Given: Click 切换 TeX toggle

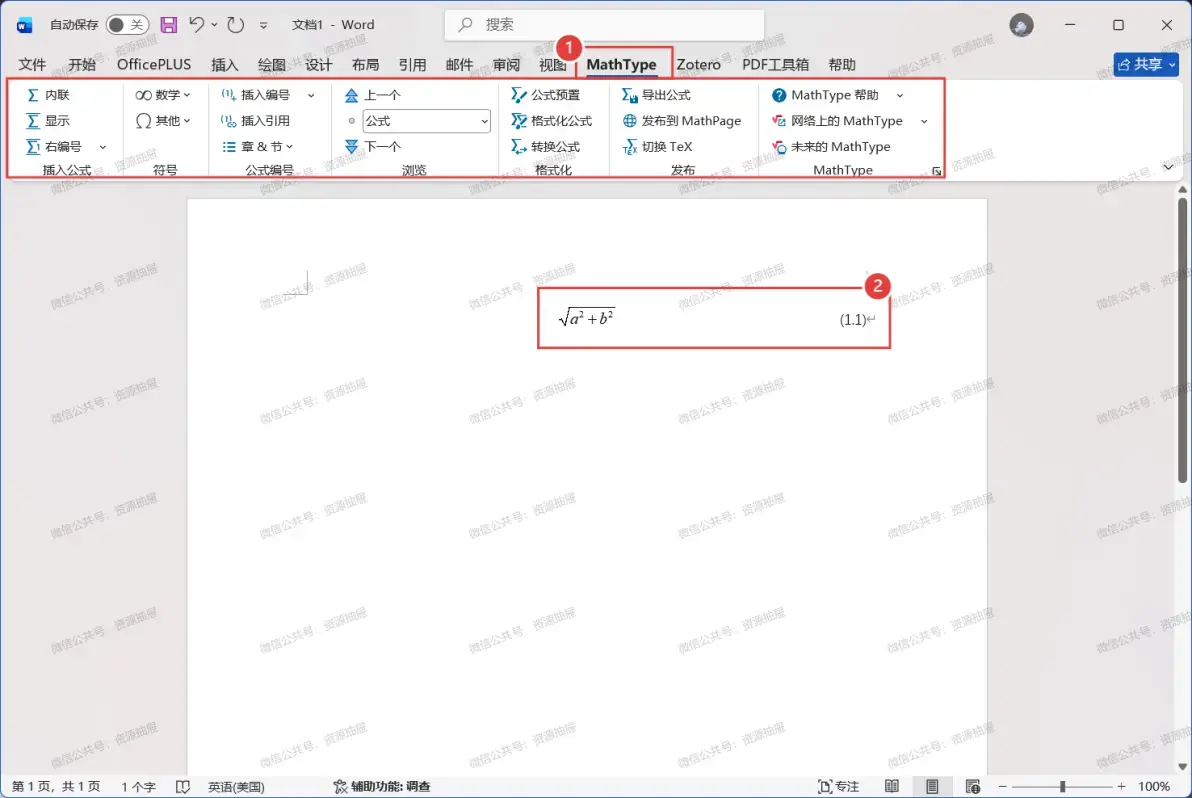Looking at the screenshot, I should pos(658,147).
